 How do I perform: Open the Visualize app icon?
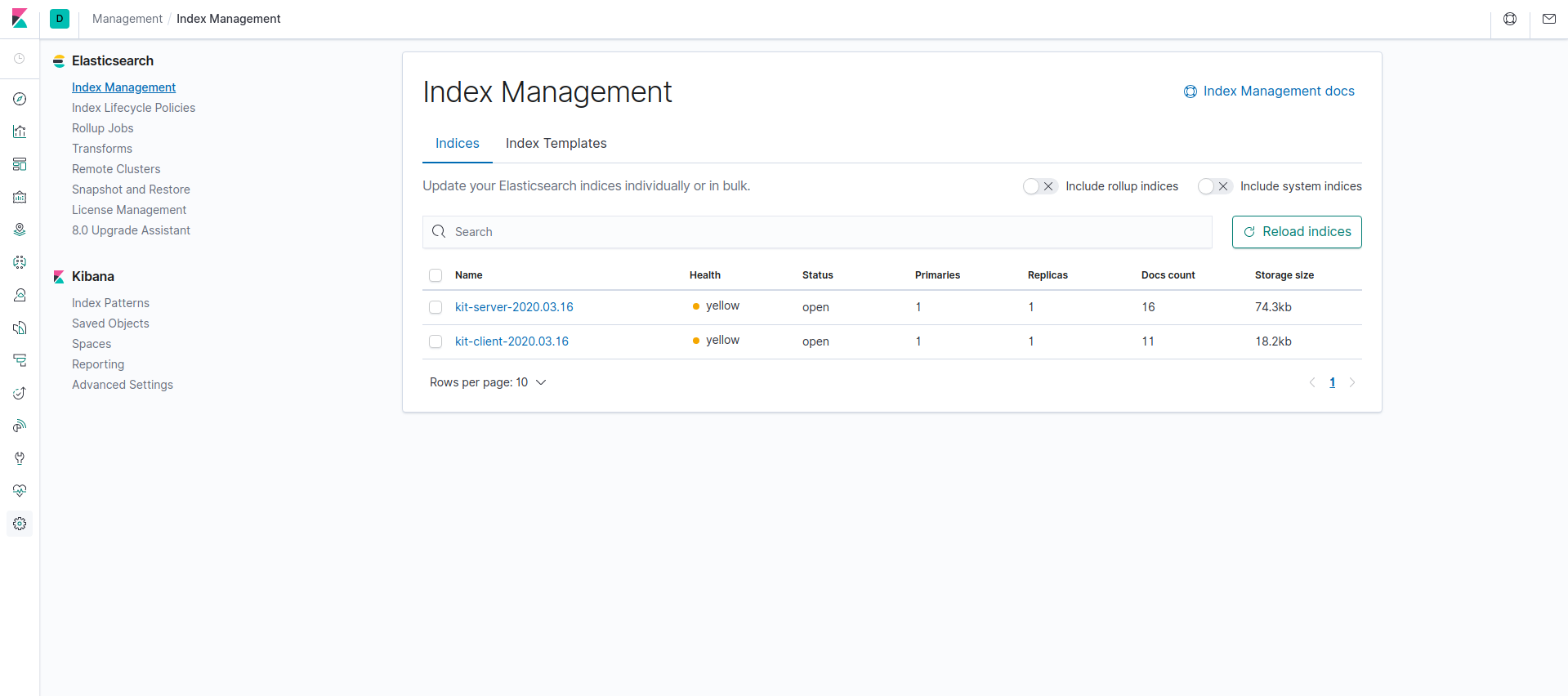20,132
